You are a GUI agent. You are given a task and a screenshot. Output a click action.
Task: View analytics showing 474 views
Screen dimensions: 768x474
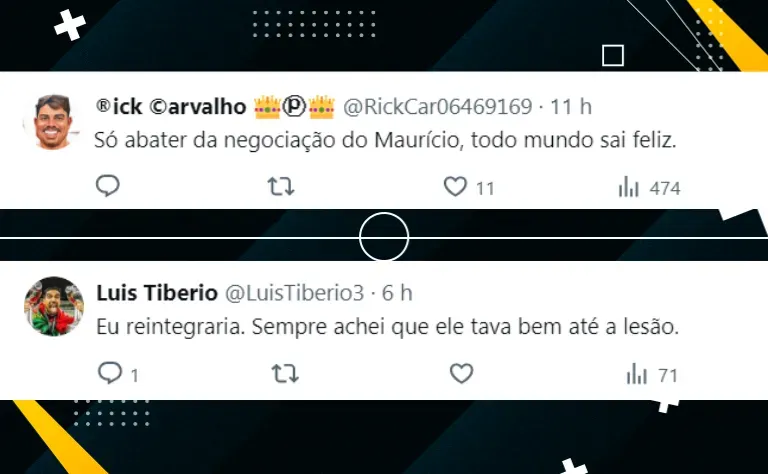click(649, 188)
